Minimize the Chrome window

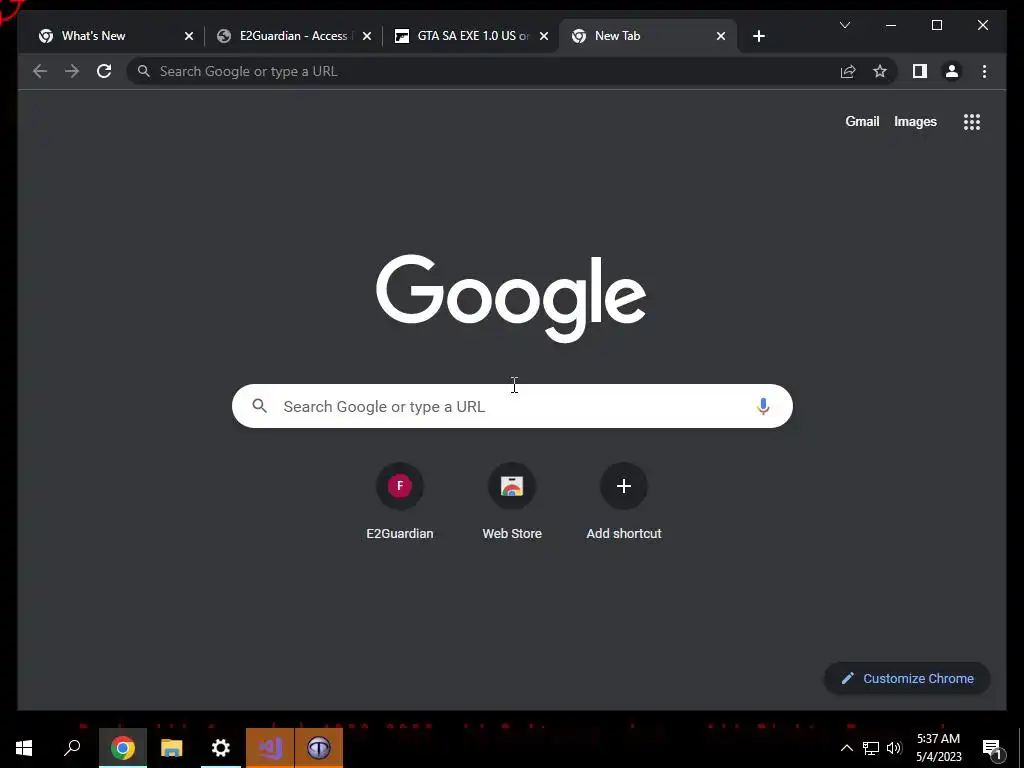click(x=891, y=25)
